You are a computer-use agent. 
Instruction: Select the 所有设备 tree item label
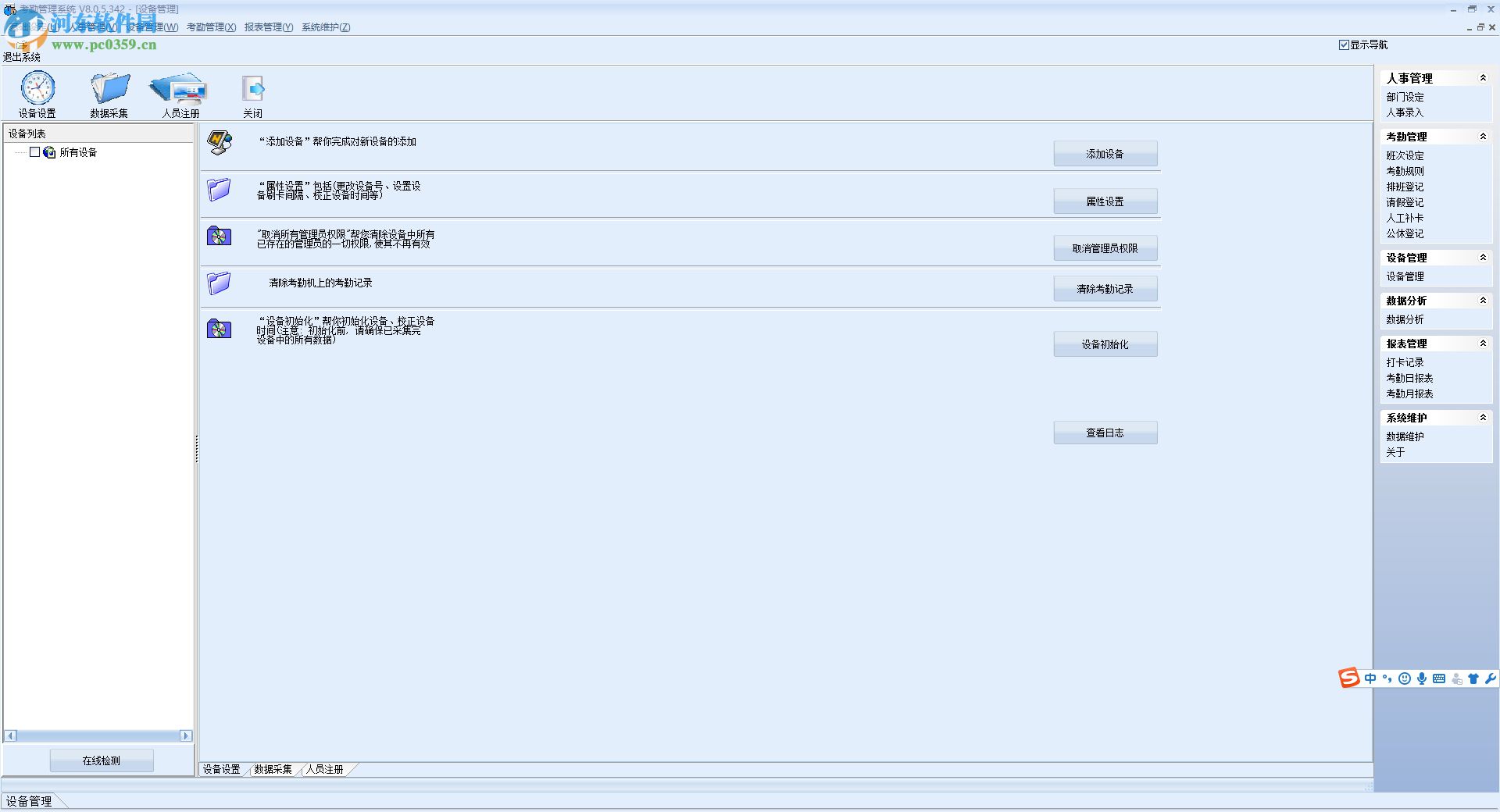78,152
